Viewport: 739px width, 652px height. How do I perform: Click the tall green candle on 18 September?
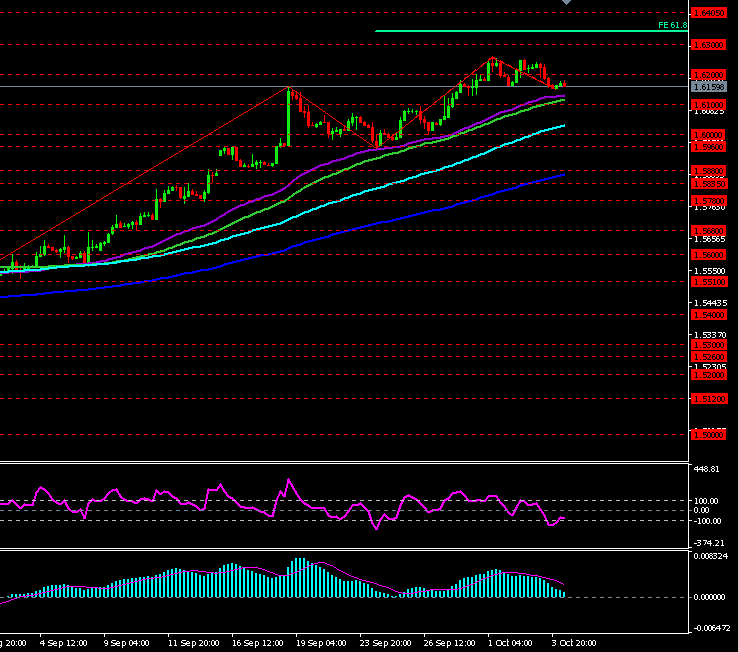[x=288, y=116]
